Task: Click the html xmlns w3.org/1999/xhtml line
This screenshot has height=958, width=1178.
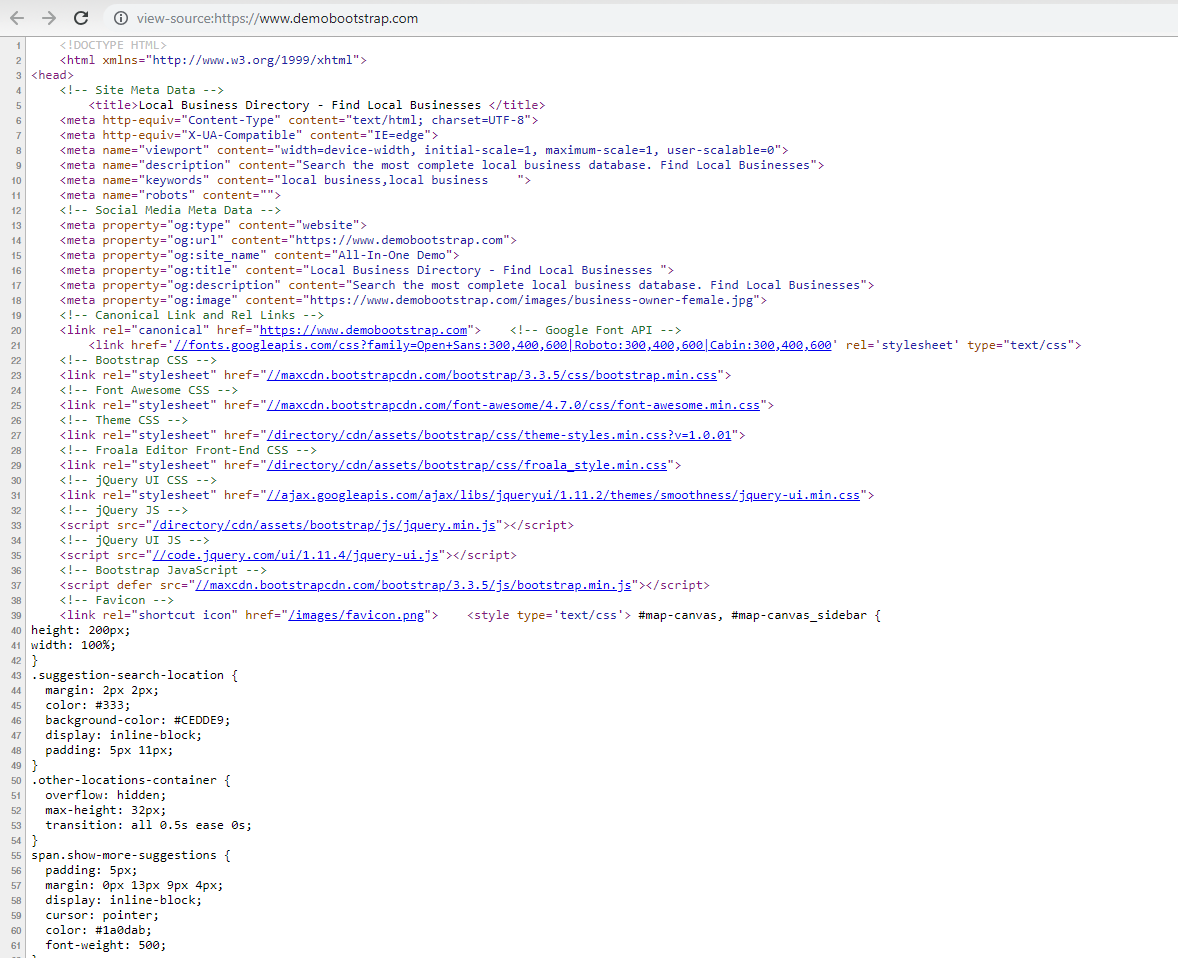Action: click(213, 60)
